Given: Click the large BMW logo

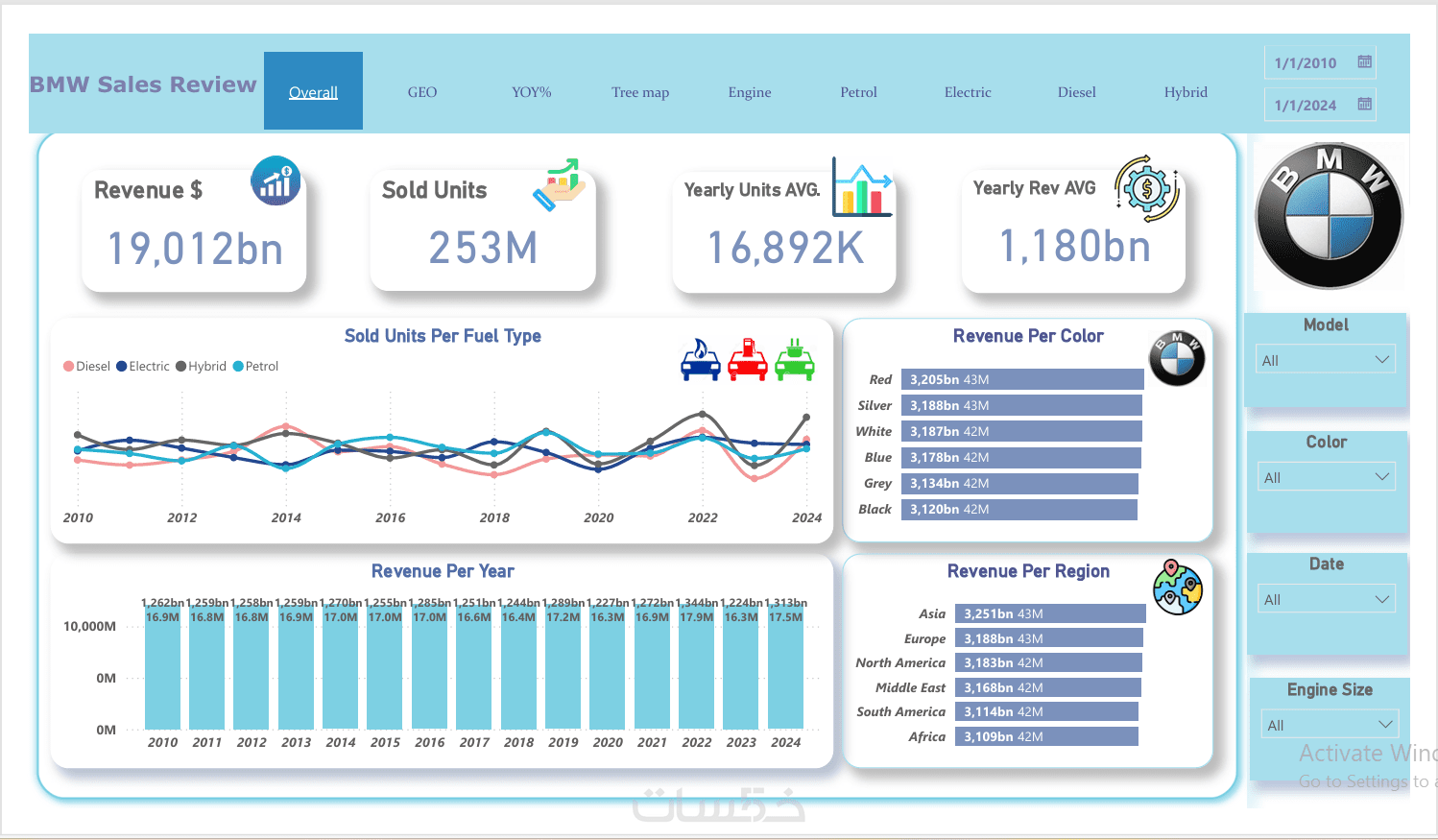Looking at the screenshot, I should point(1329,216).
